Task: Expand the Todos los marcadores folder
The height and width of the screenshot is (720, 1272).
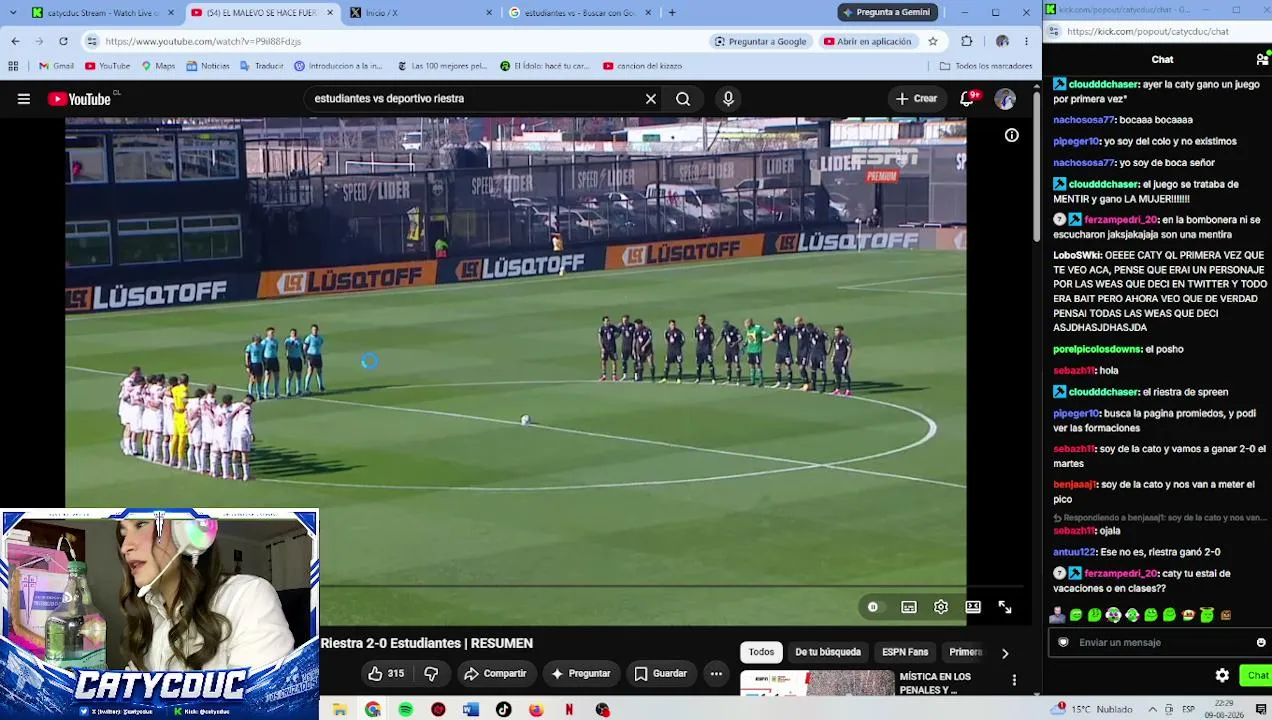Action: (986, 66)
